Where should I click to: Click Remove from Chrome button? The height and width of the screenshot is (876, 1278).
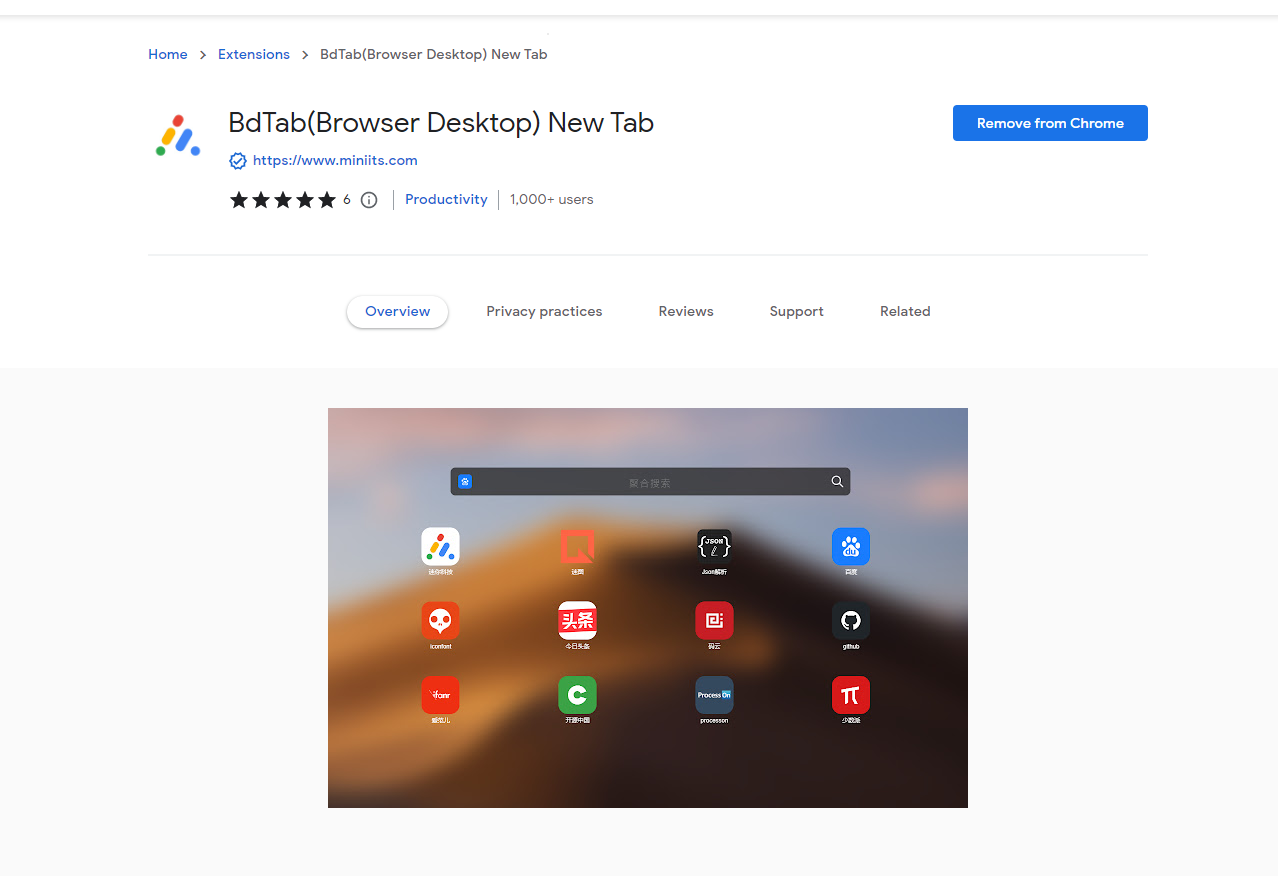tap(1050, 123)
